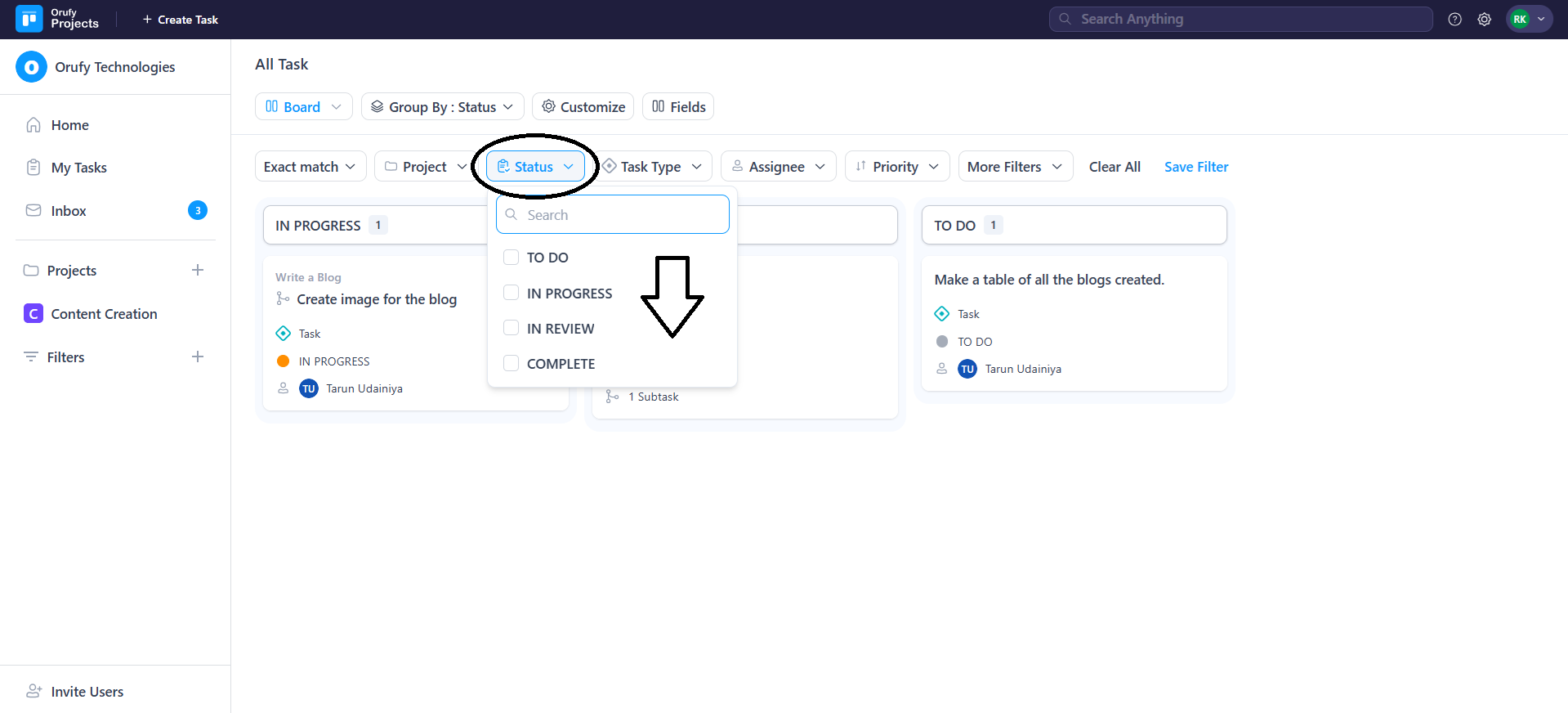Click the Content Creation project icon
This screenshot has height=713, width=1568.
tap(34, 314)
